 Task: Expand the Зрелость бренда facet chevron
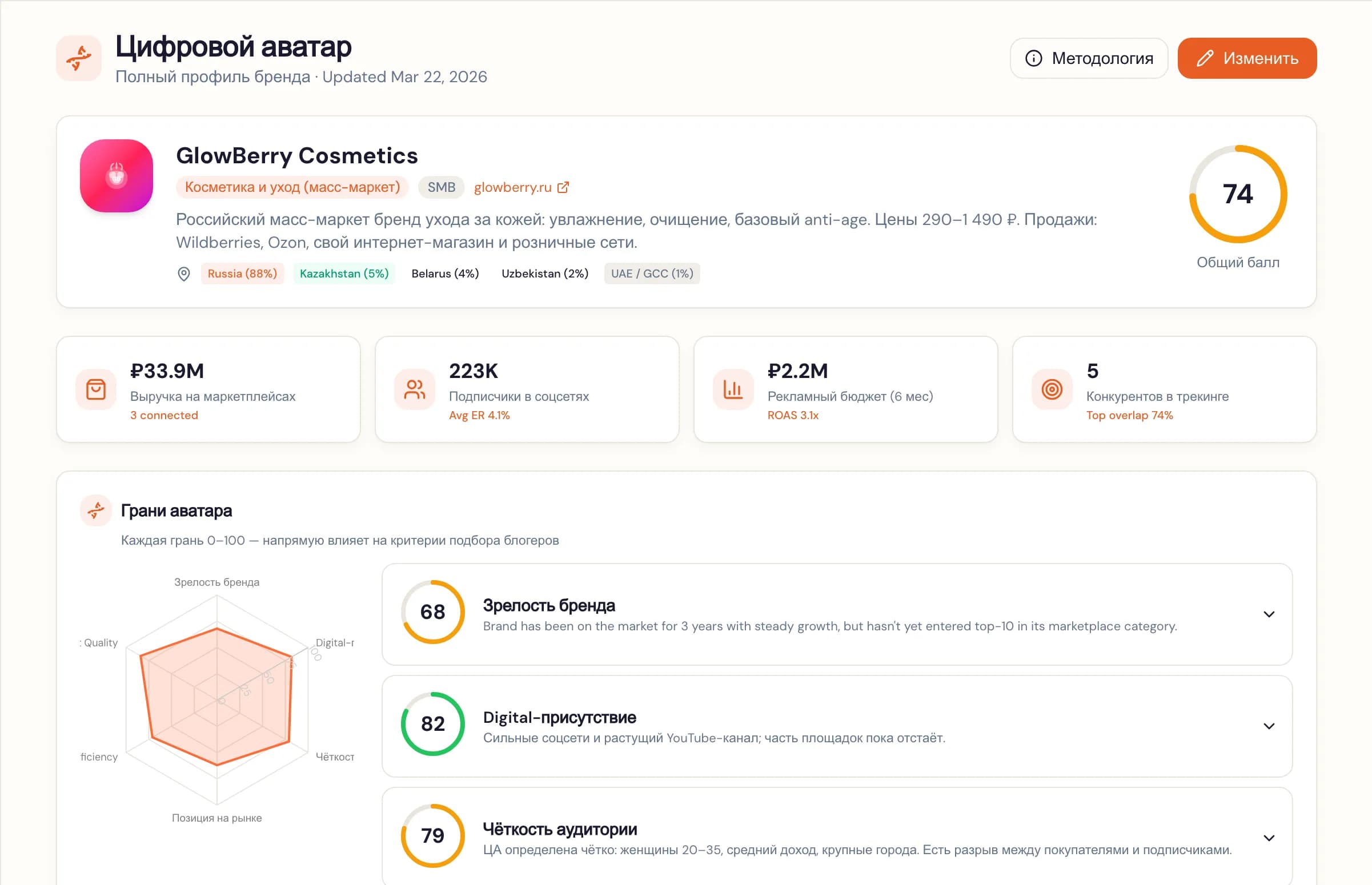point(1269,614)
